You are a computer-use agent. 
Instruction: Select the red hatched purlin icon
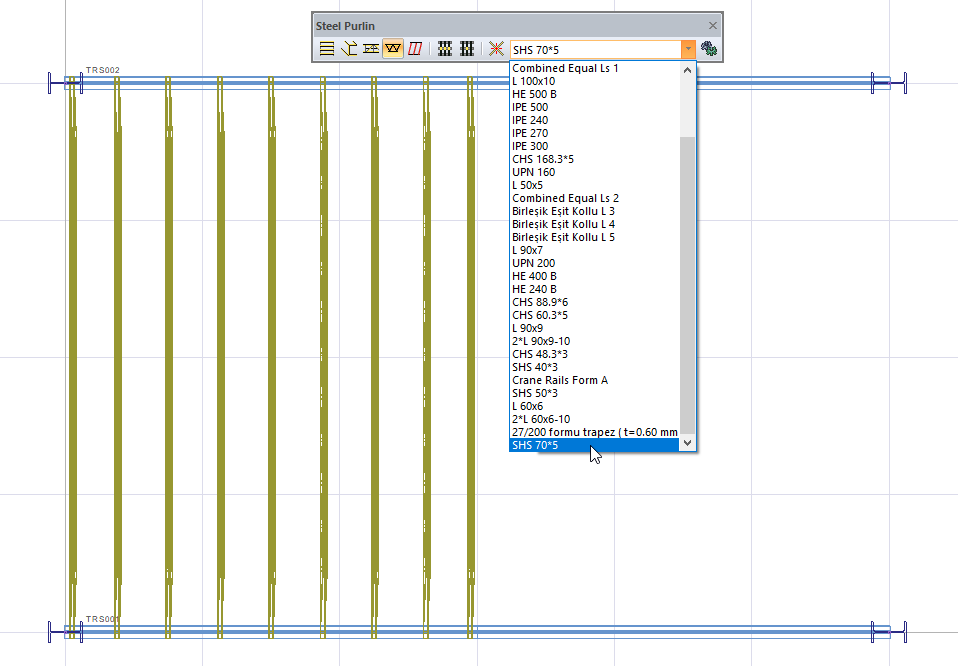point(415,47)
